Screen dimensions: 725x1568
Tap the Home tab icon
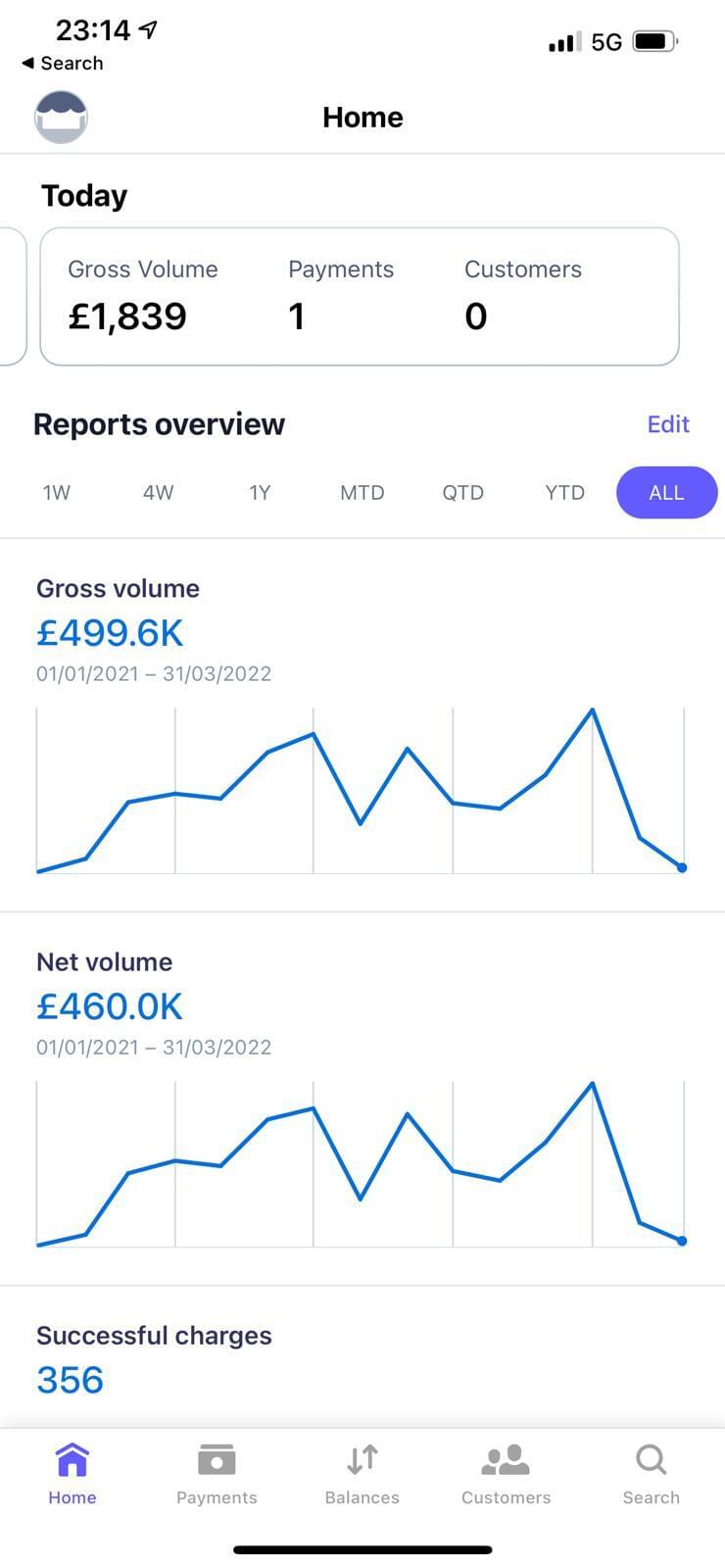point(72,1460)
